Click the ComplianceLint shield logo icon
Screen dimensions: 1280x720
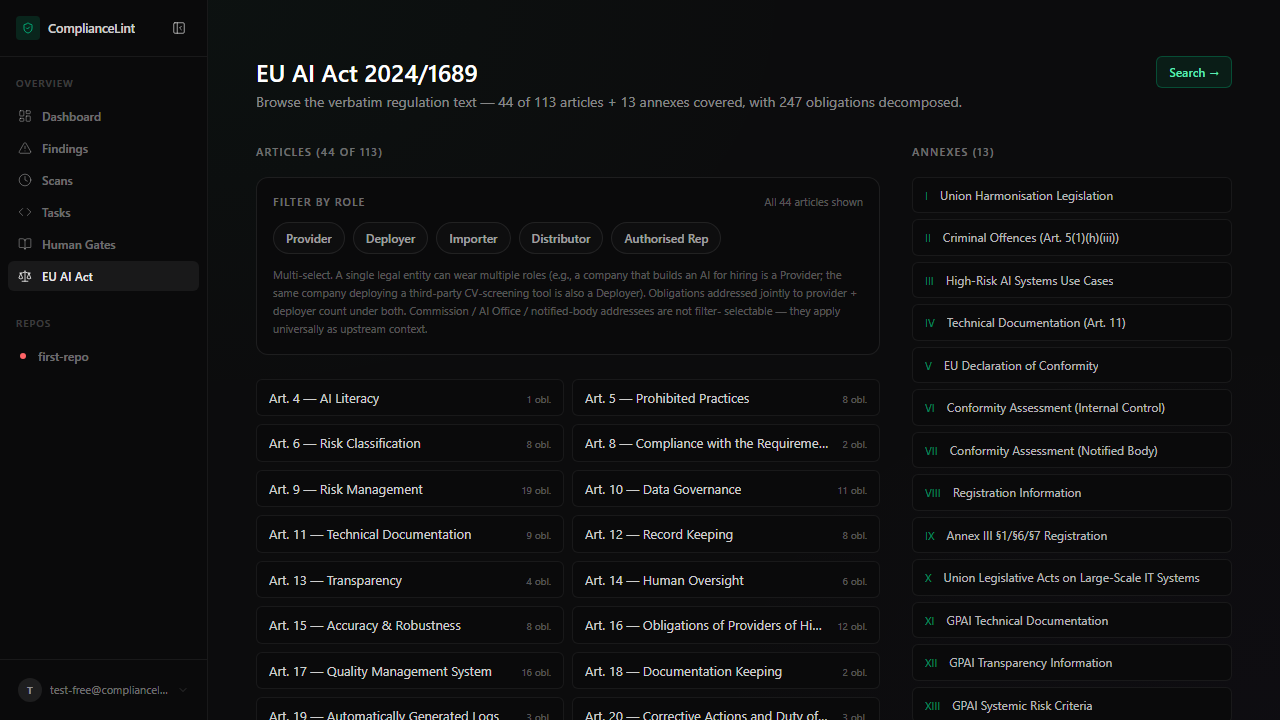point(27,28)
